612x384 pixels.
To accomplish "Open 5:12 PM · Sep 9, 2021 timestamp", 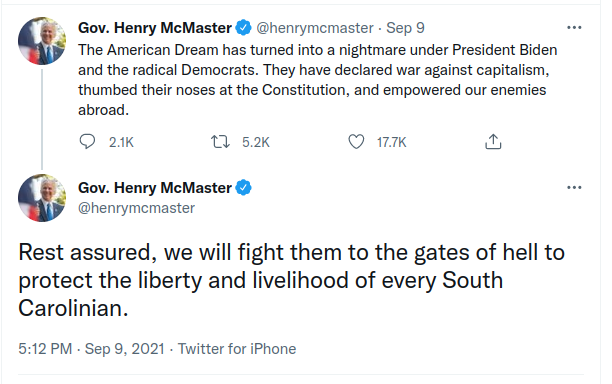I will pyautogui.click(x=91, y=348).
